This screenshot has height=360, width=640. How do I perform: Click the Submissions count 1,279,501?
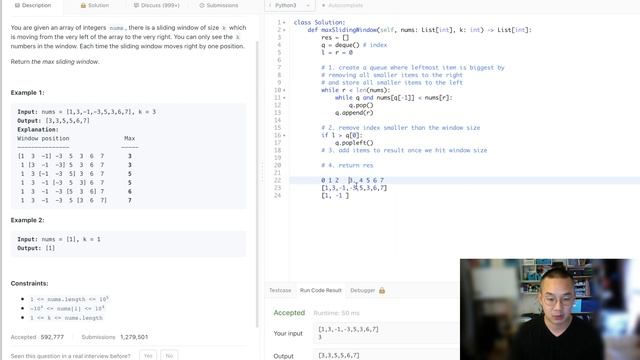tap(134, 337)
